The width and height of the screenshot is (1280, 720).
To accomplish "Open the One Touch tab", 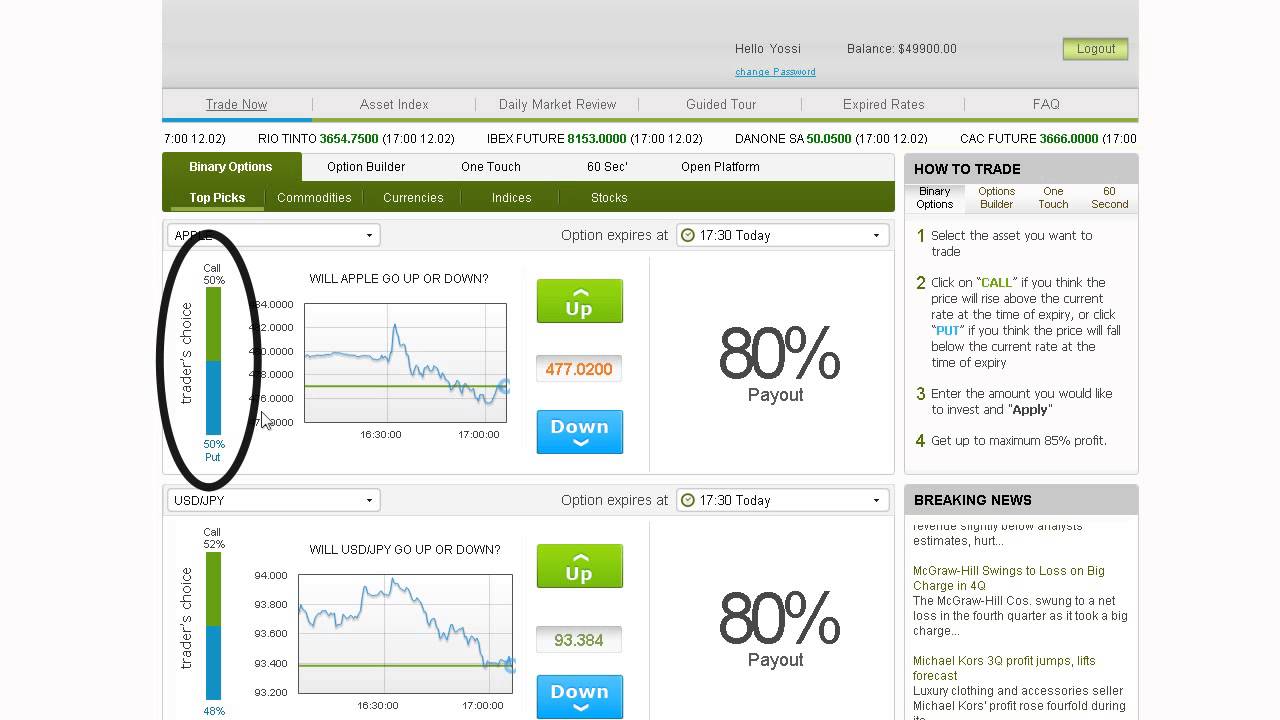I will [491, 167].
